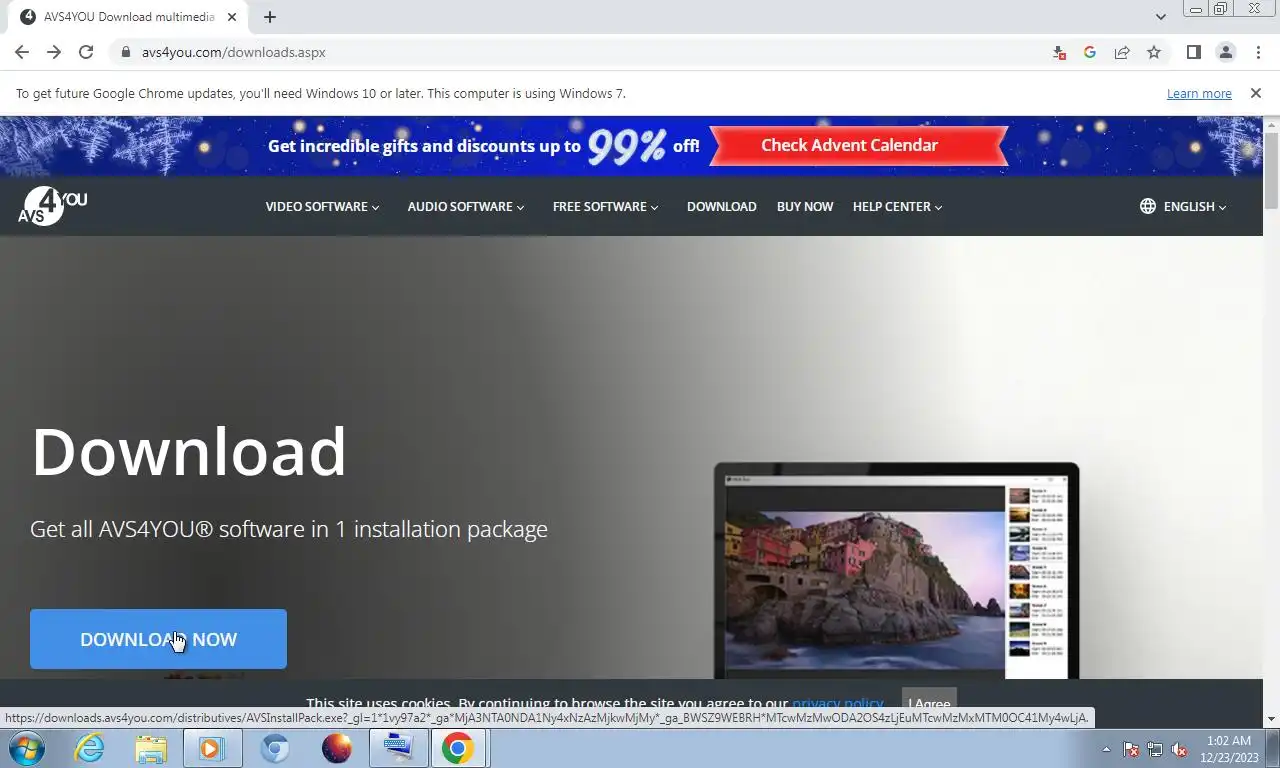Click the Download heading text
Screen dimensions: 1280x768
point(189,451)
